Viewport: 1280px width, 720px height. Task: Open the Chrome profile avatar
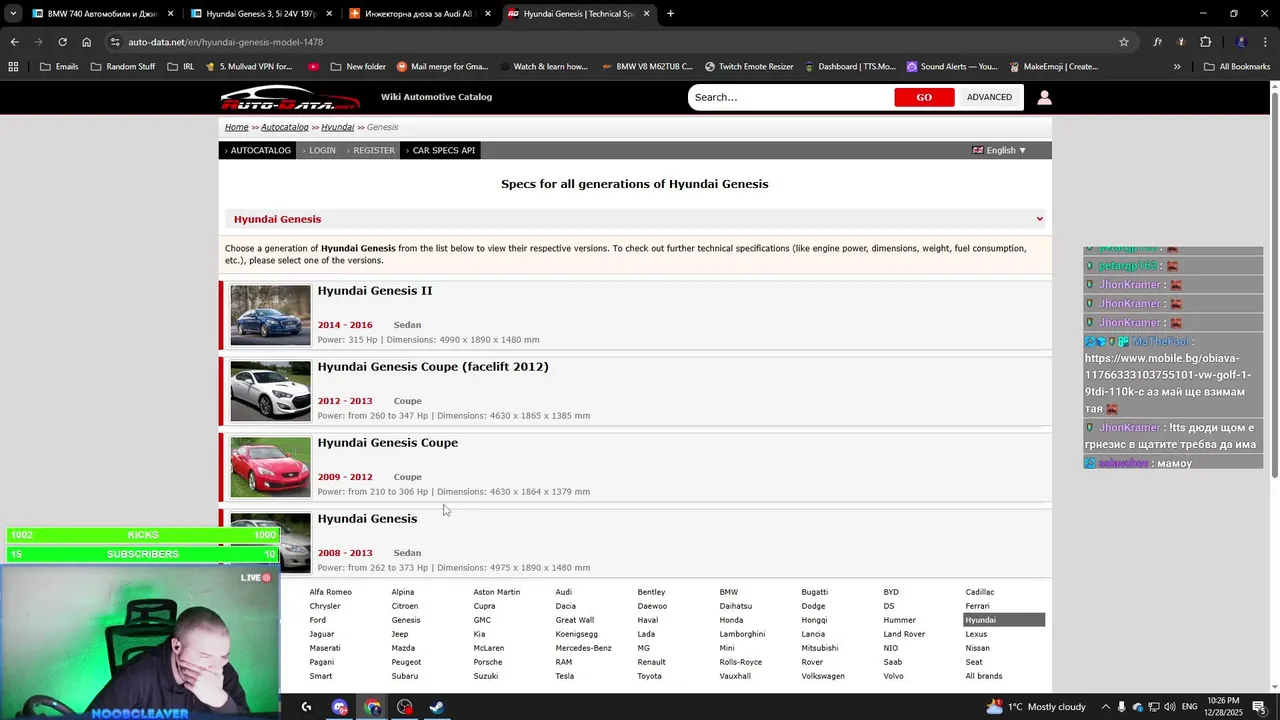1241,42
